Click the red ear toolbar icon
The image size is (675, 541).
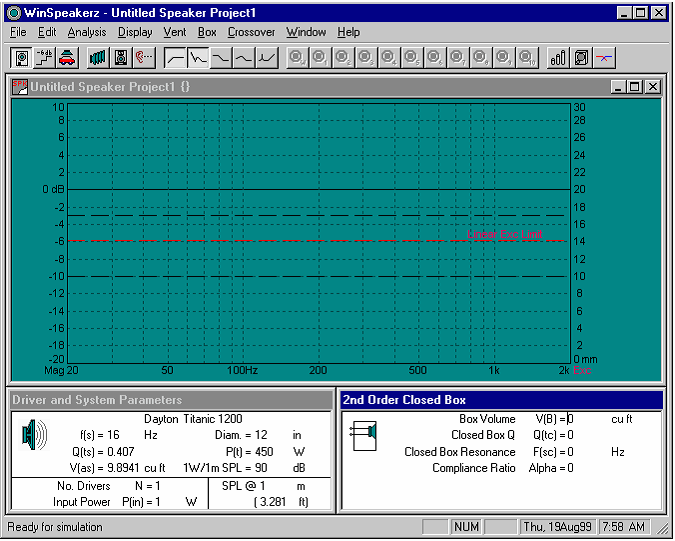coord(144,57)
